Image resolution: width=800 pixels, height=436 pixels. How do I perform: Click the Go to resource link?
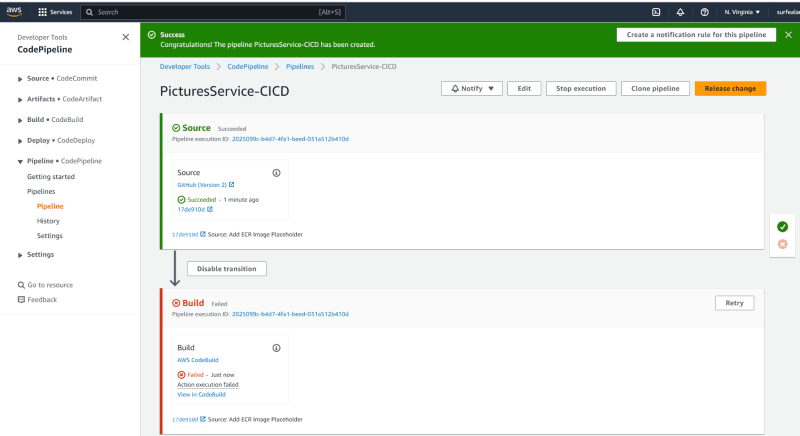(x=50, y=285)
